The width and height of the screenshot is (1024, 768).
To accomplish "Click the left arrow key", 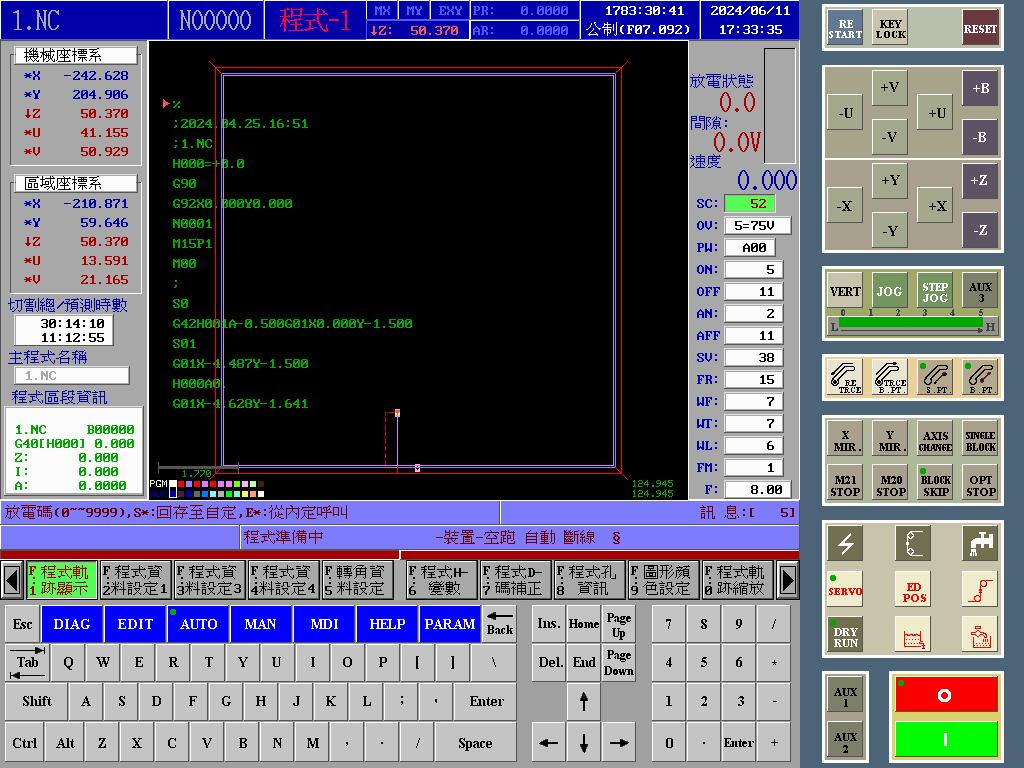I will pyautogui.click(x=549, y=743).
